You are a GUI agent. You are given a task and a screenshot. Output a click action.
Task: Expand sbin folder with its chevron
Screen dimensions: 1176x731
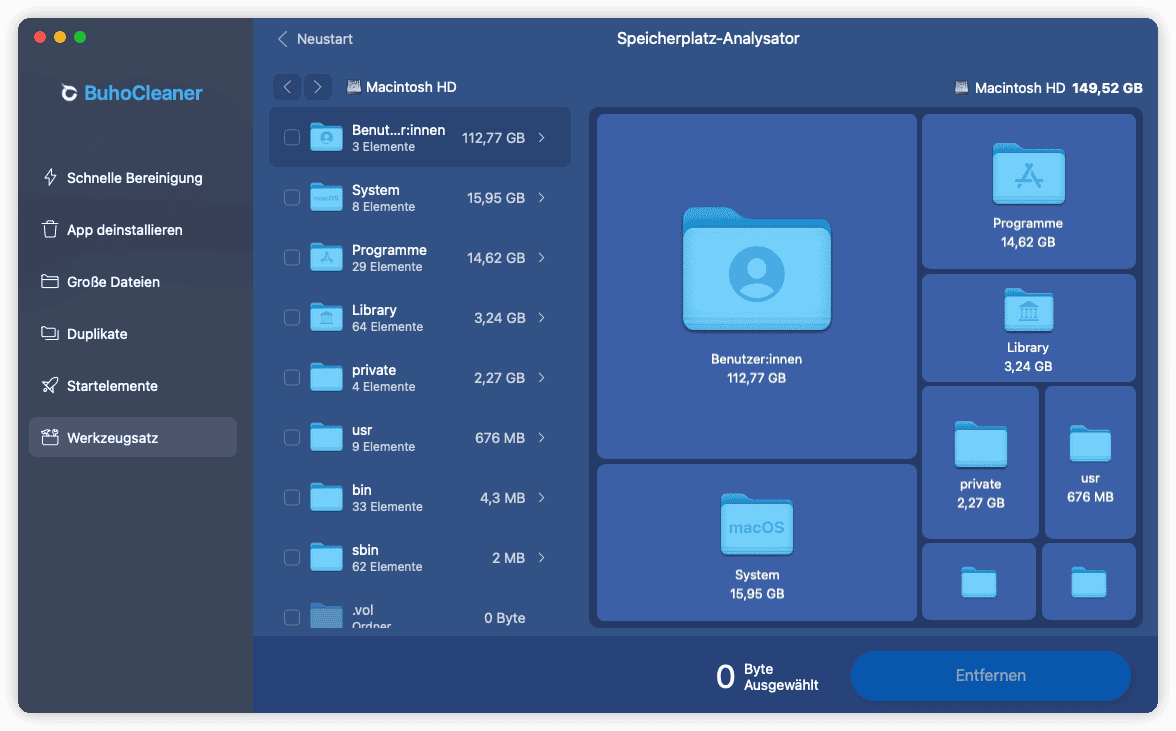pyautogui.click(x=542, y=557)
